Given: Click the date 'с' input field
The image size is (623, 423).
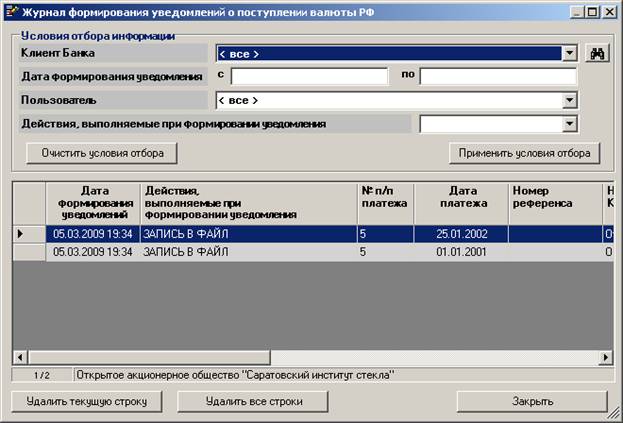Looking at the screenshot, I should click(309, 77).
